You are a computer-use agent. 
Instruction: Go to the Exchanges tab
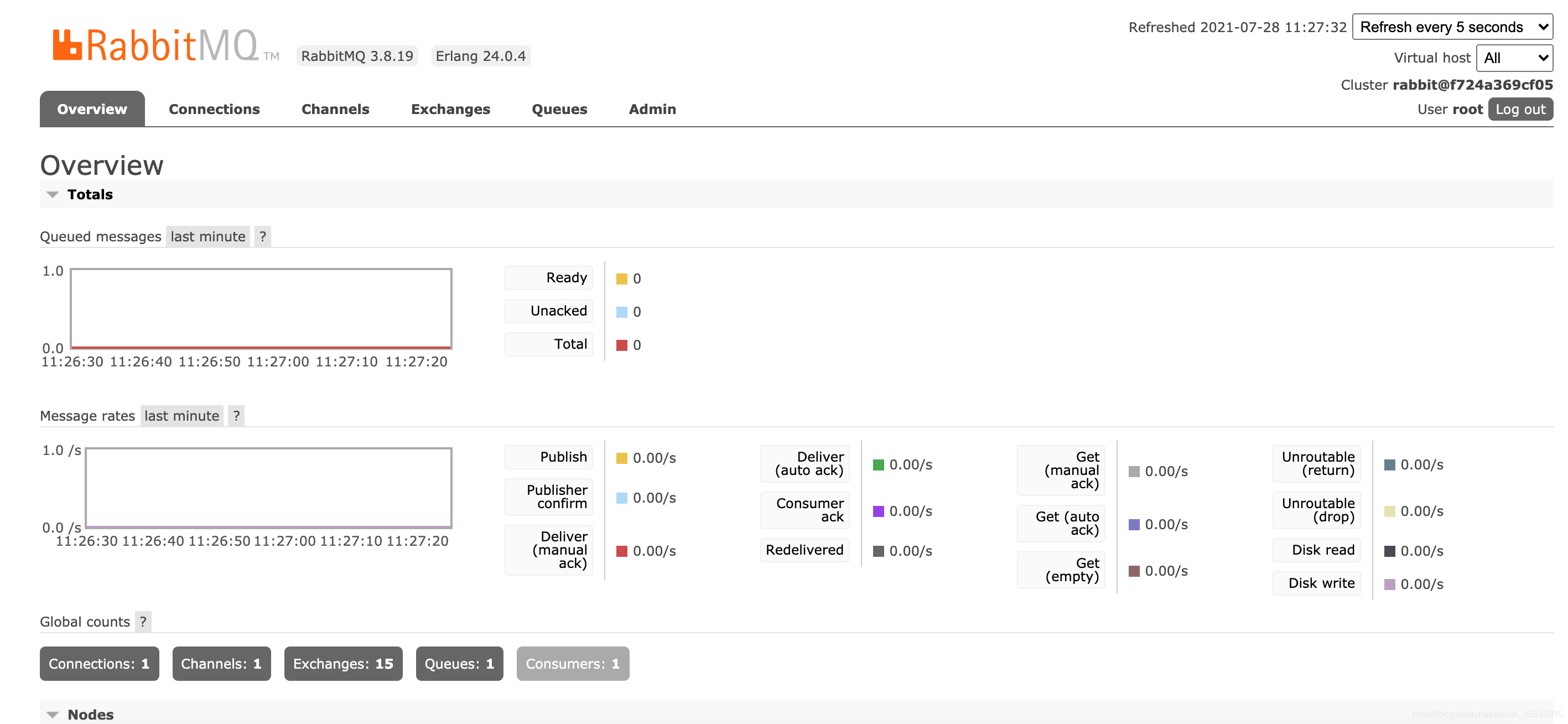click(x=450, y=109)
